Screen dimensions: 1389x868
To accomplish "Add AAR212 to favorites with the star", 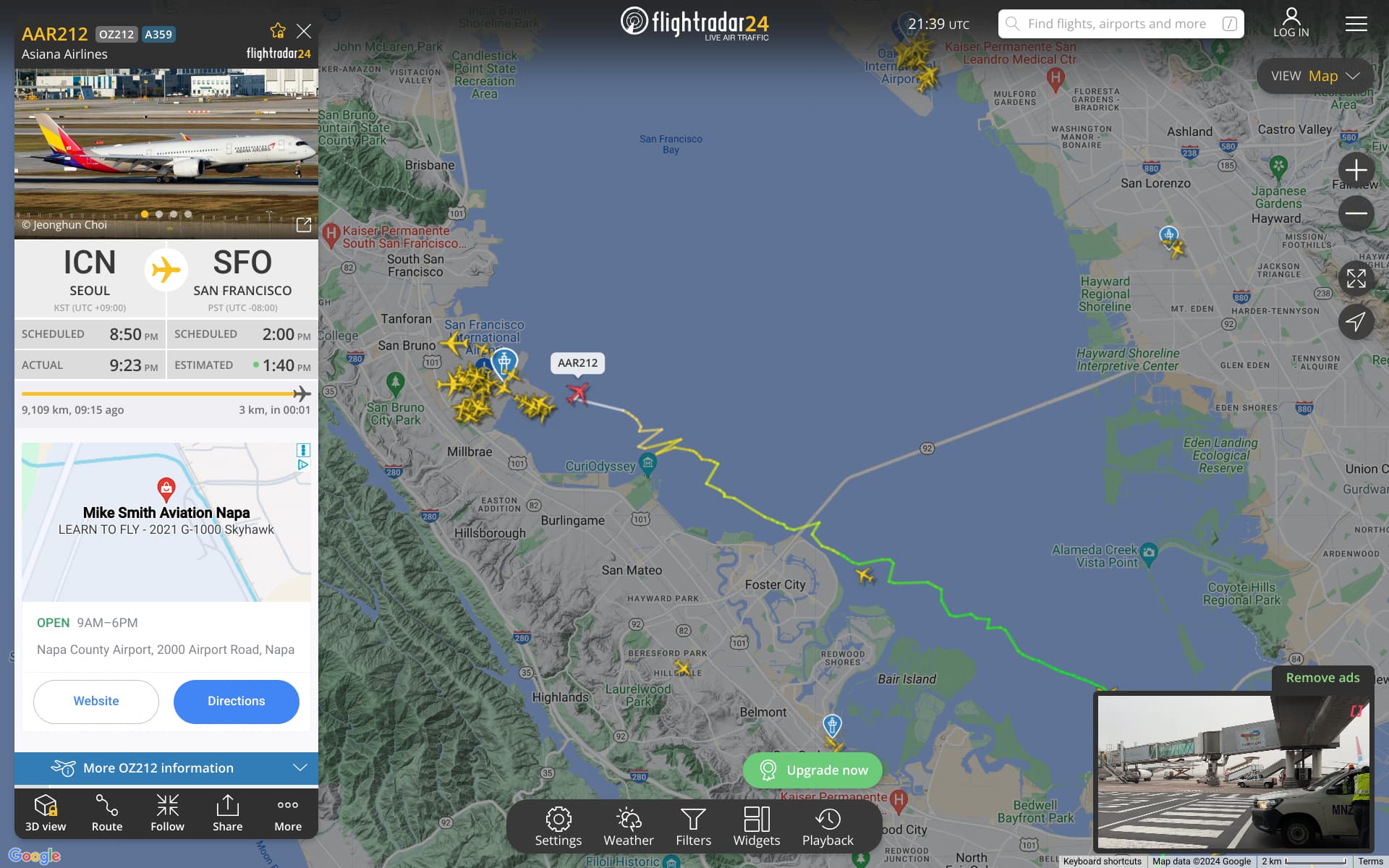I will 278,30.
